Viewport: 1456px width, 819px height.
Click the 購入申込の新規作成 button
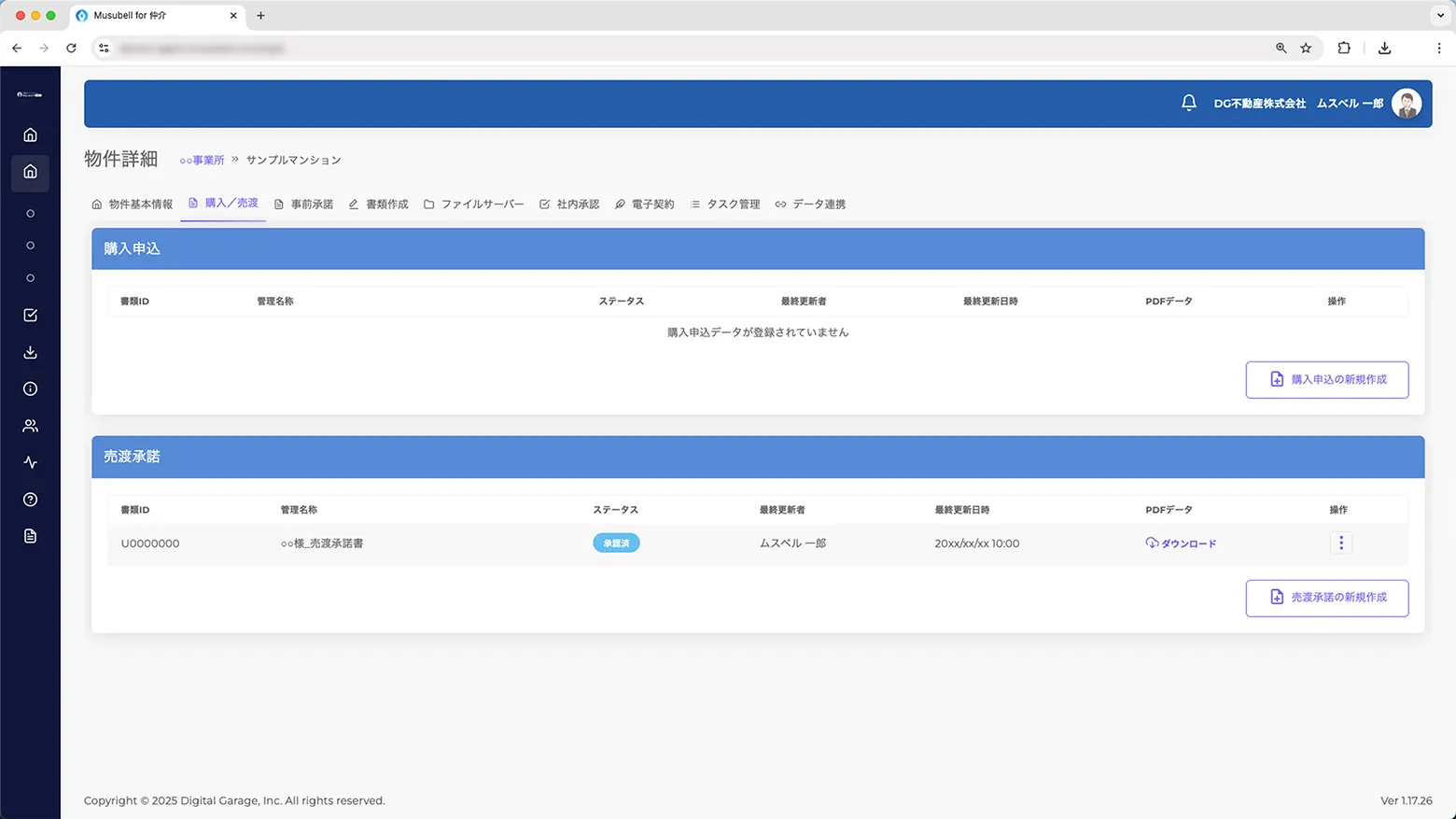coord(1326,379)
